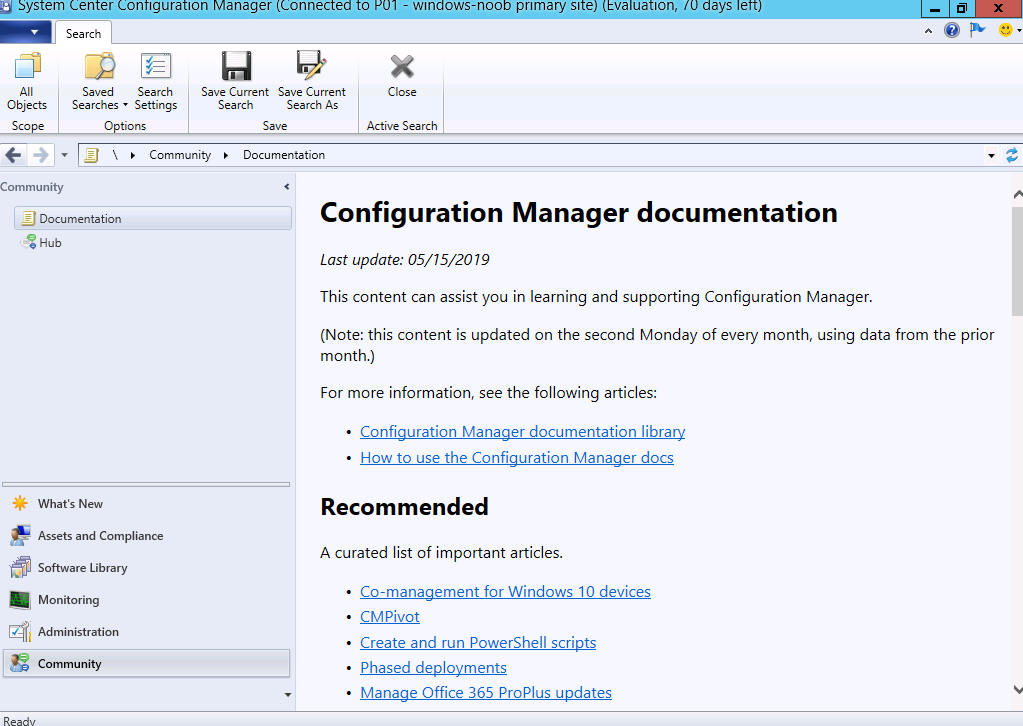Open Search Settings in the ribbon

click(x=155, y=81)
